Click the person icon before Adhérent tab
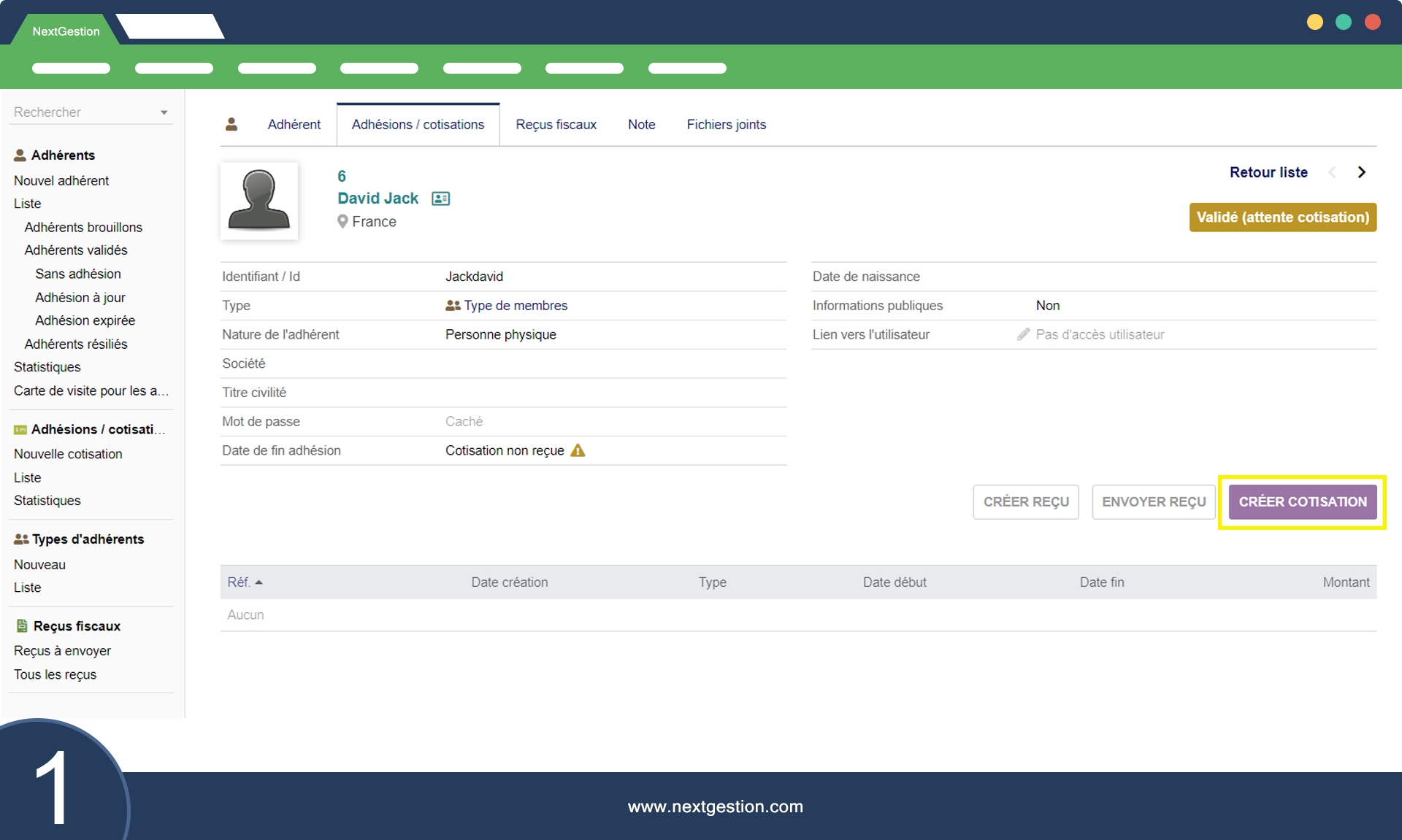 click(x=231, y=124)
